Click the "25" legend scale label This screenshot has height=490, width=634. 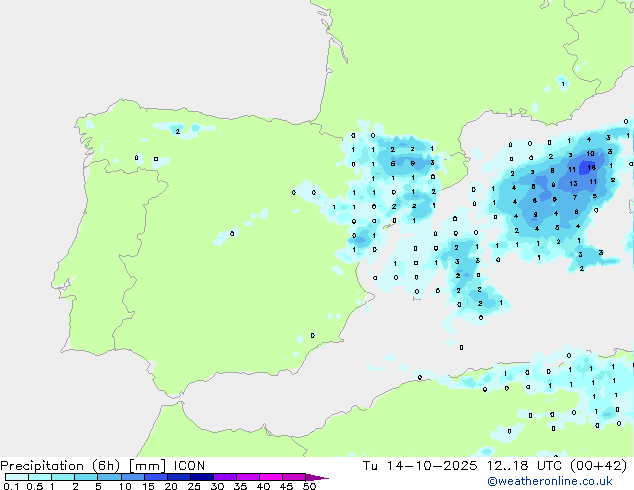point(194,486)
